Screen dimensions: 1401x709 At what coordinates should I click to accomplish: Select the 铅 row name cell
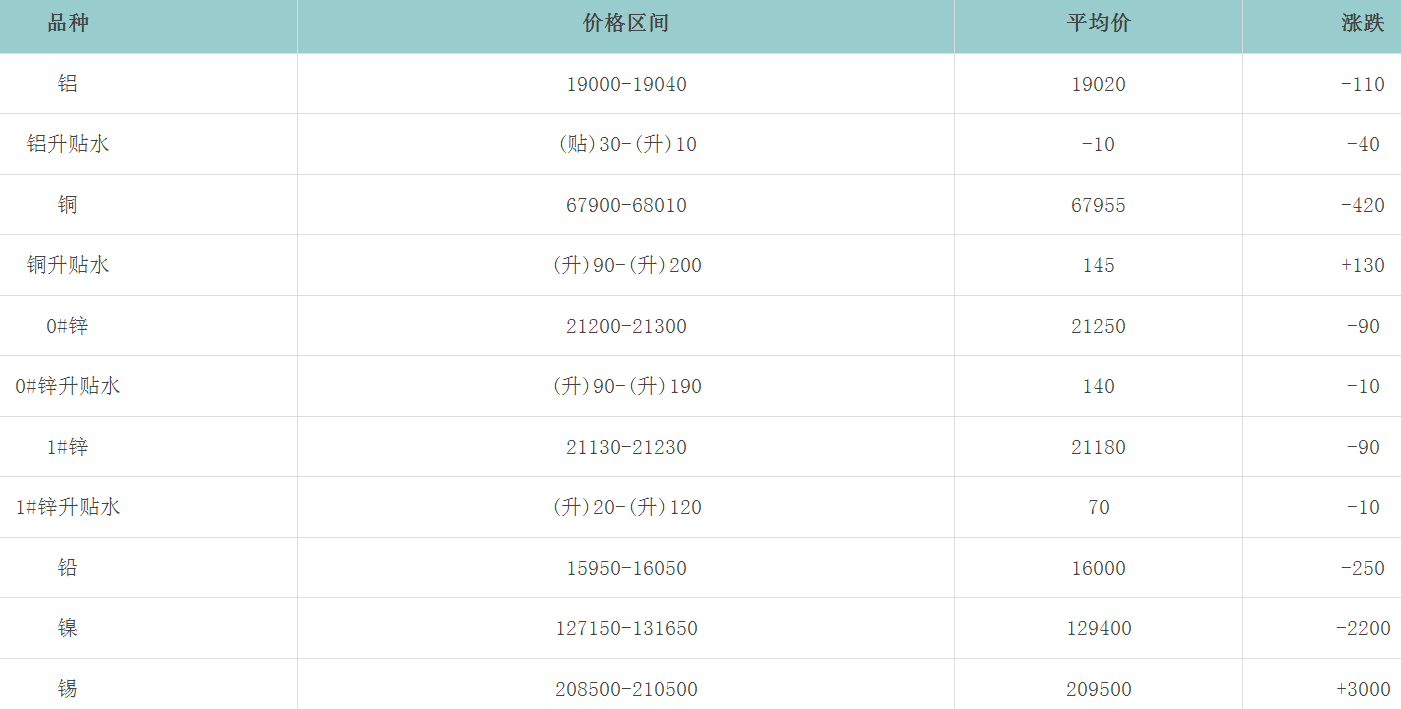pos(68,568)
